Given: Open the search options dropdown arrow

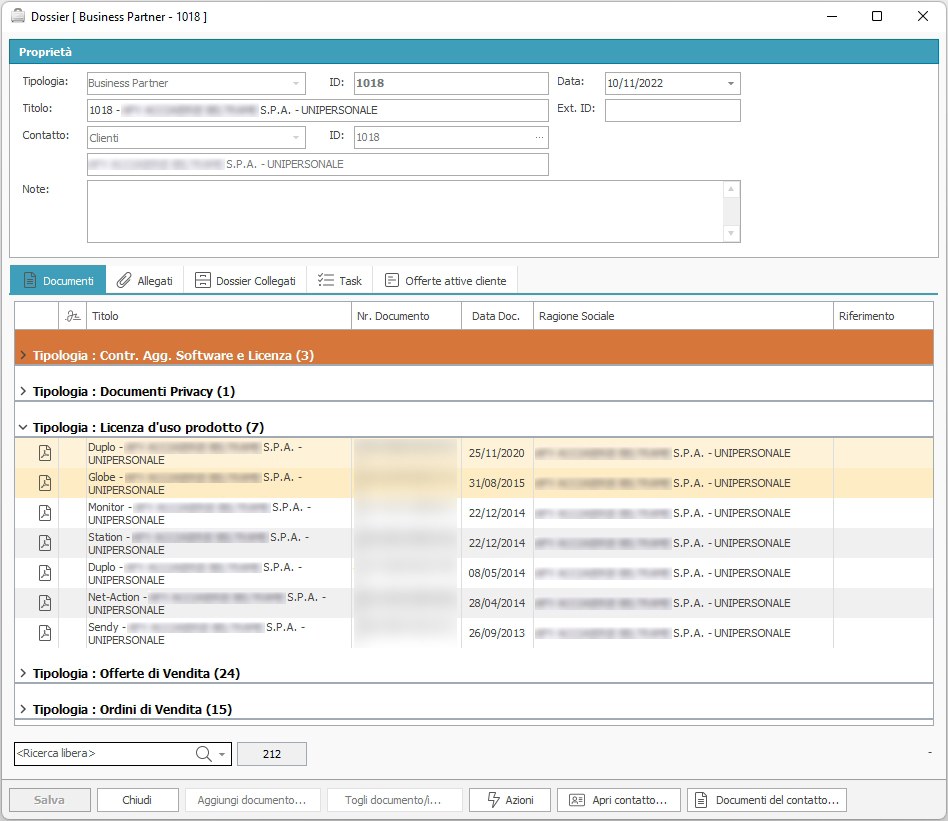Looking at the screenshot, I should pyautogui.click(x=222, y=754).
